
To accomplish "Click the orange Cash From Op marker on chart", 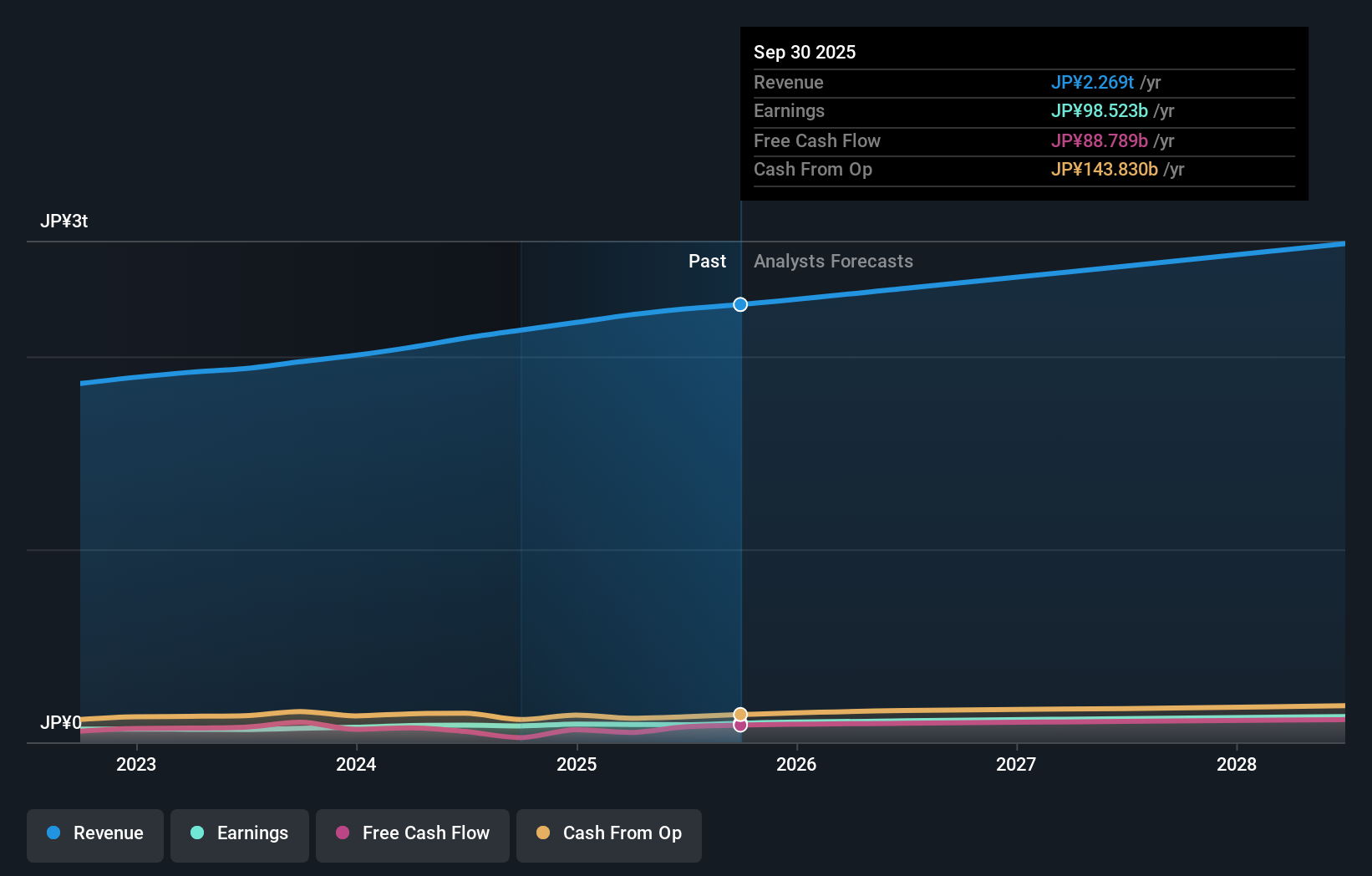I will [740, 714].
